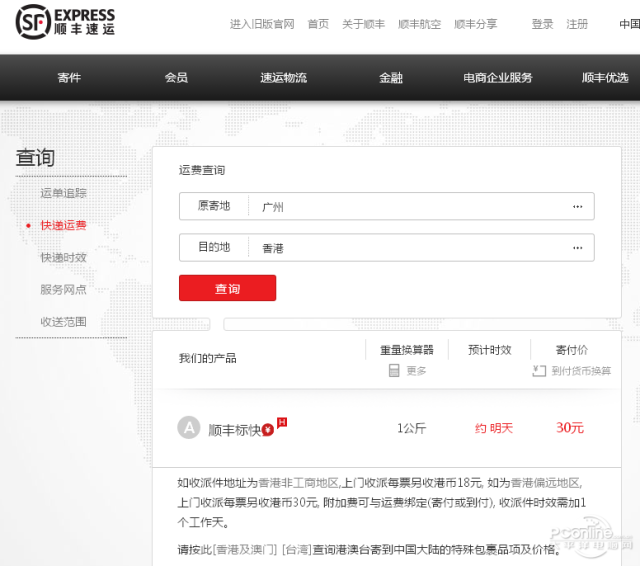The width and height of the screenshot is (640, 566).
Task: Select the 原寄地 field showing 广州
Action: coord(387,206)
